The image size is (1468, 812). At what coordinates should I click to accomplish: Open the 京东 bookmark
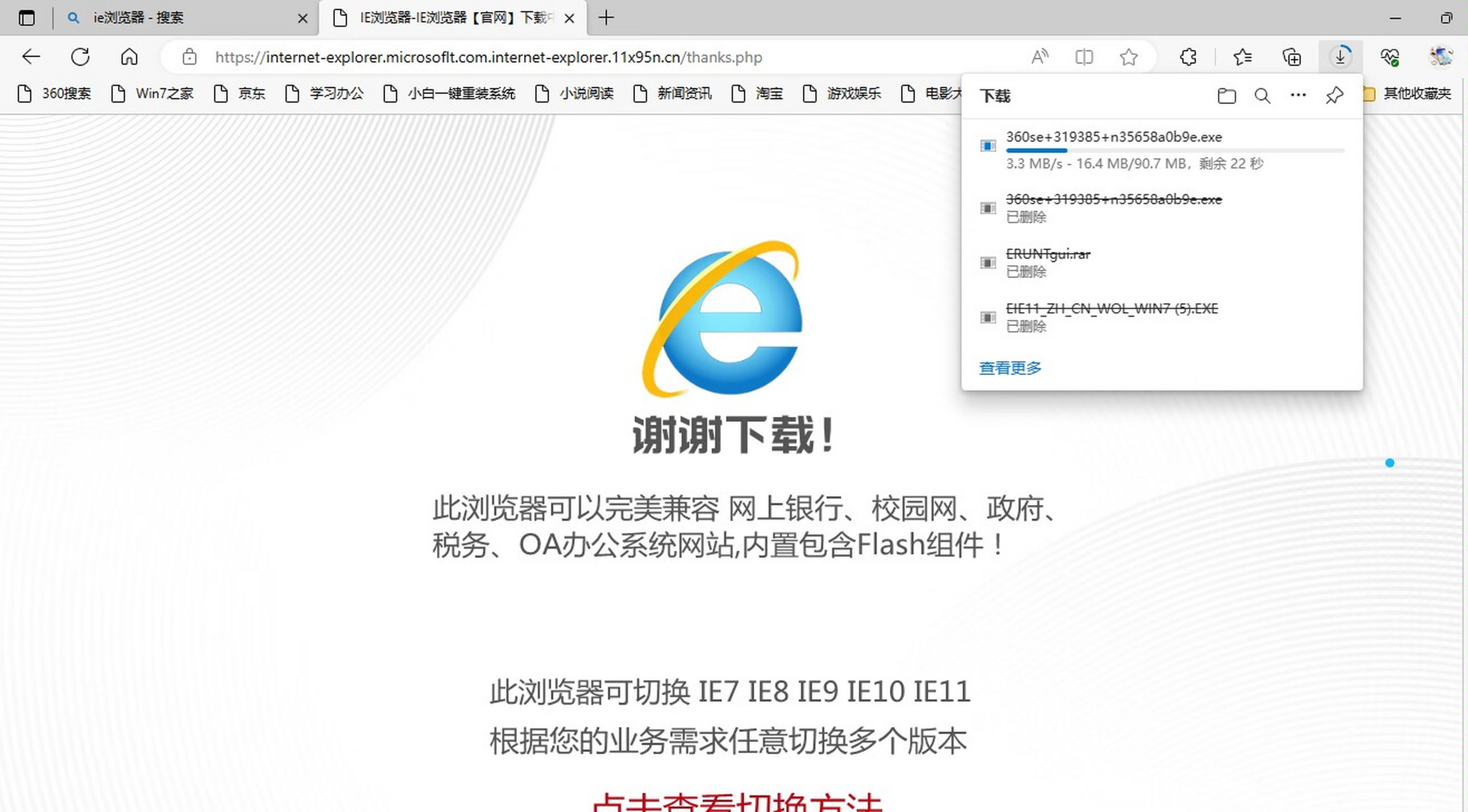point(240,94)
